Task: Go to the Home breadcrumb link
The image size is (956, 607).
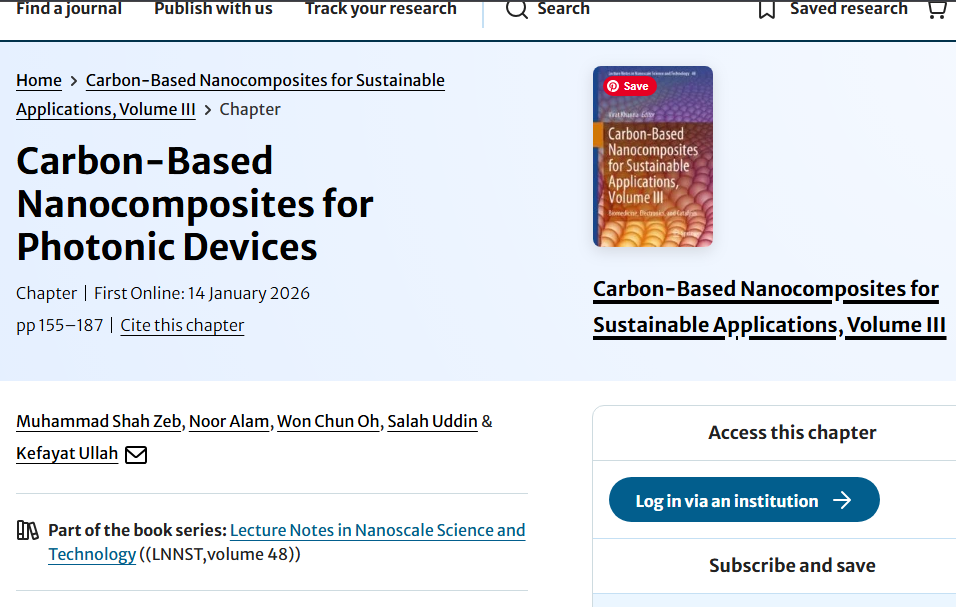Action: [39, 81]
